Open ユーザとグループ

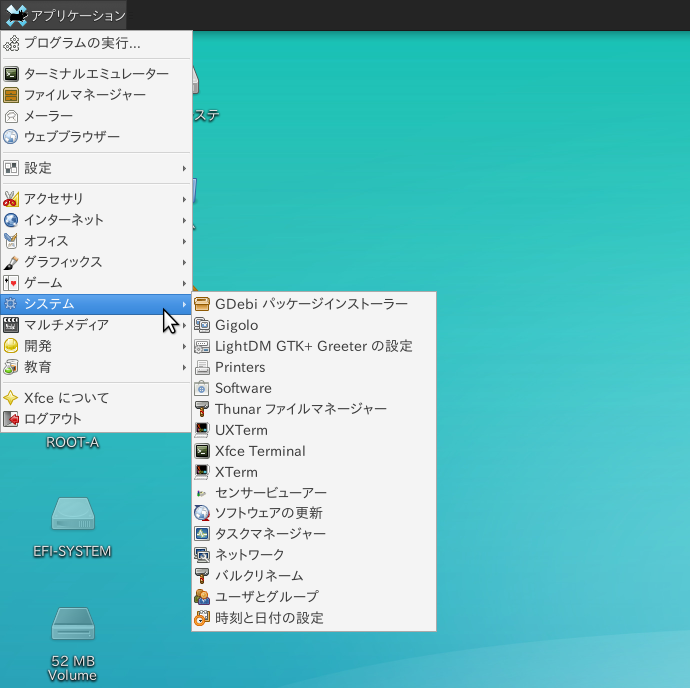[314, 597]
